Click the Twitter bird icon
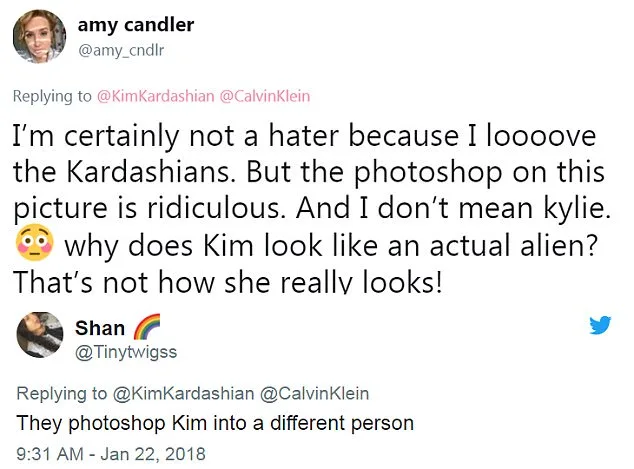 [x=600, y=325]
